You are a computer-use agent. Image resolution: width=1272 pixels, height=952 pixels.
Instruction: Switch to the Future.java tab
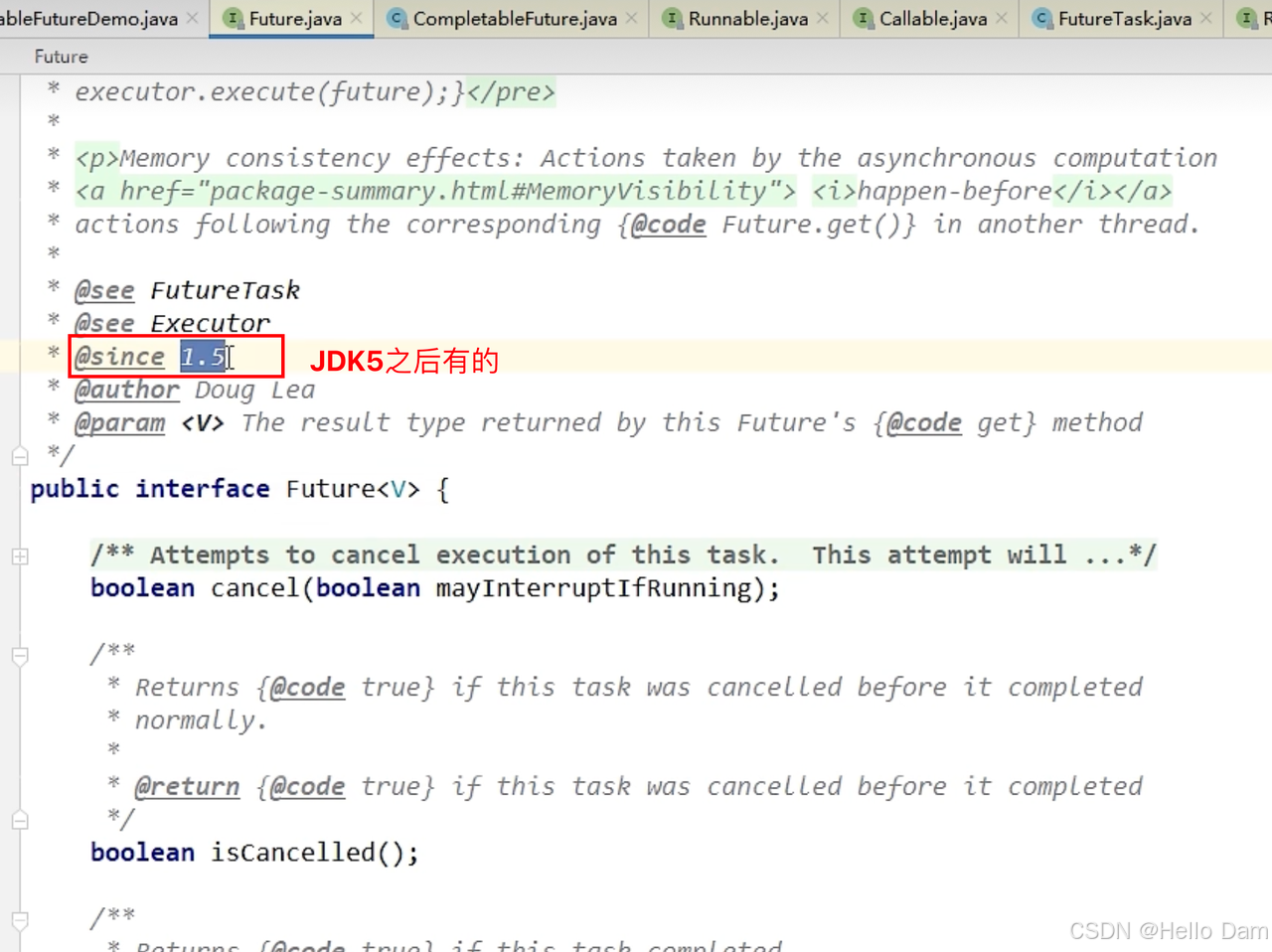[x=292, y=19]
